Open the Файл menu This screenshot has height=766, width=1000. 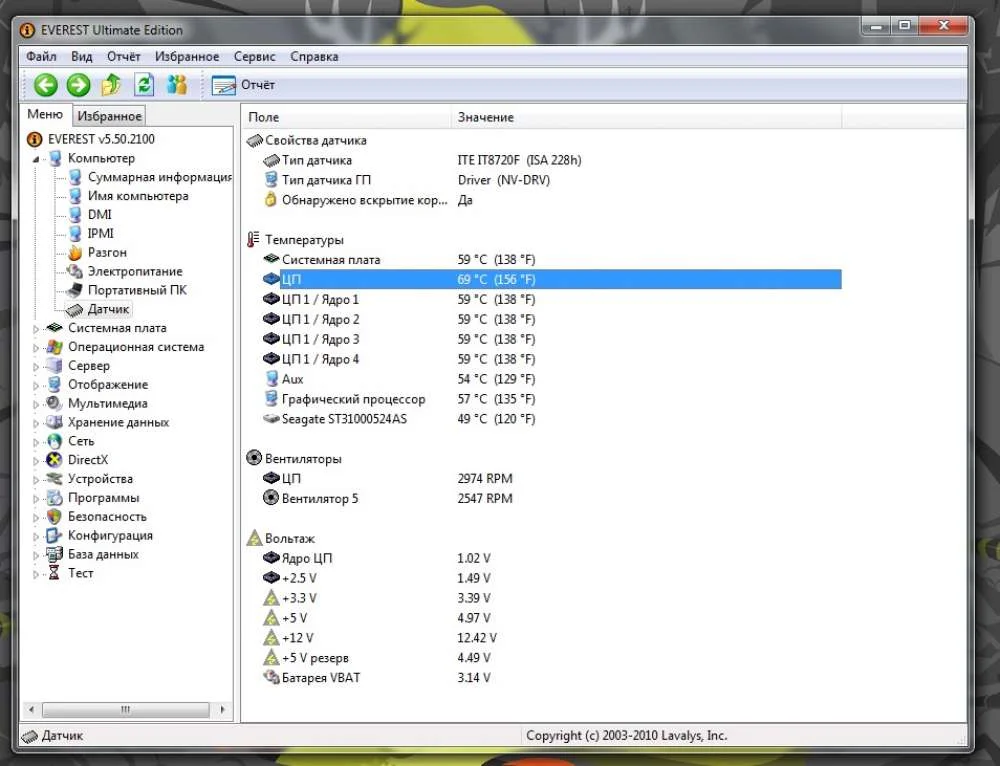tap(41, 57)
